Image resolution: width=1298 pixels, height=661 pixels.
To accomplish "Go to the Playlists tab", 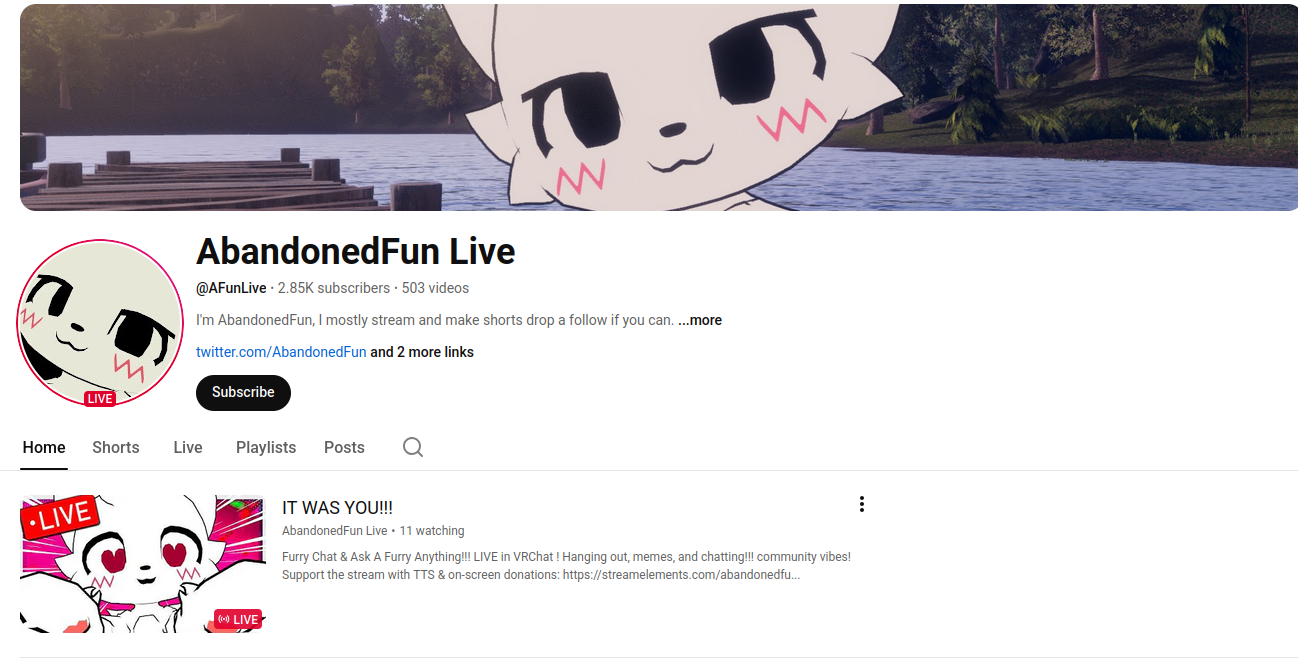I will 266,447.
